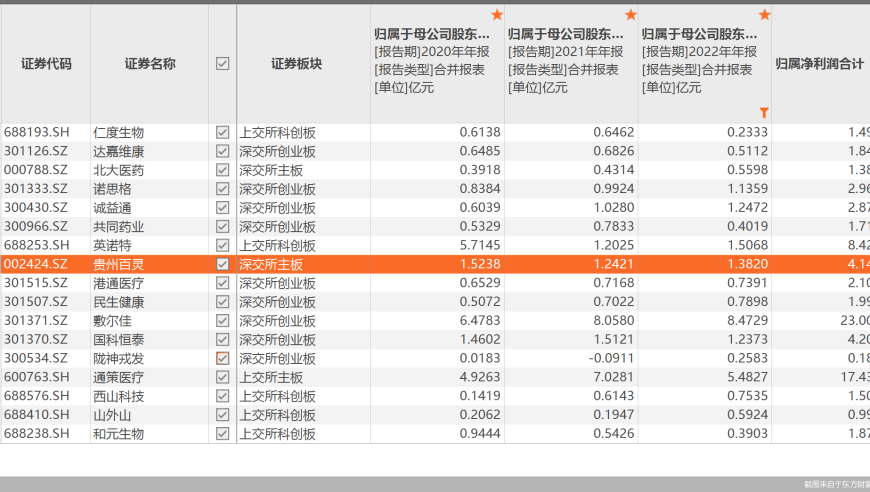Toggle the select-all checkbox in the header
The height and width of the screenshot is (492, 870).
click(x=222, y=64)
